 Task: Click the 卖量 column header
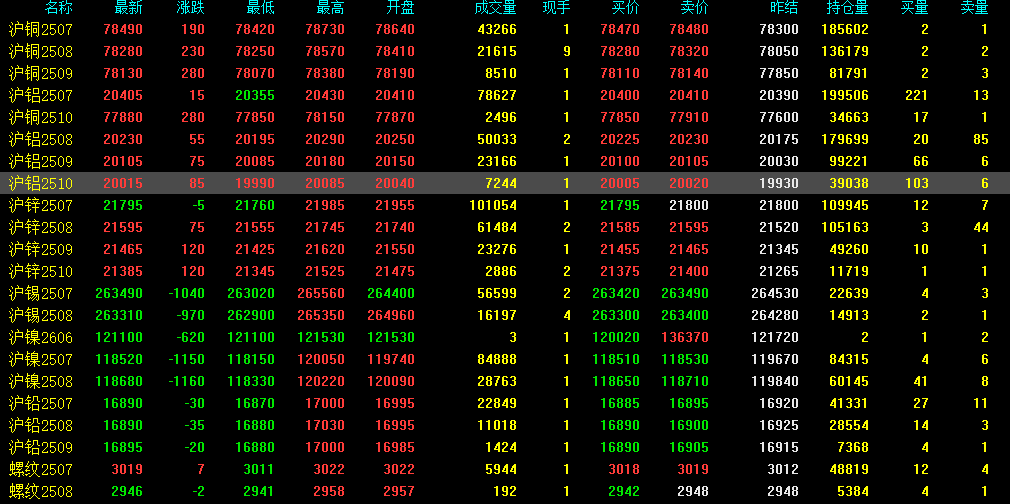pos(974,8)
